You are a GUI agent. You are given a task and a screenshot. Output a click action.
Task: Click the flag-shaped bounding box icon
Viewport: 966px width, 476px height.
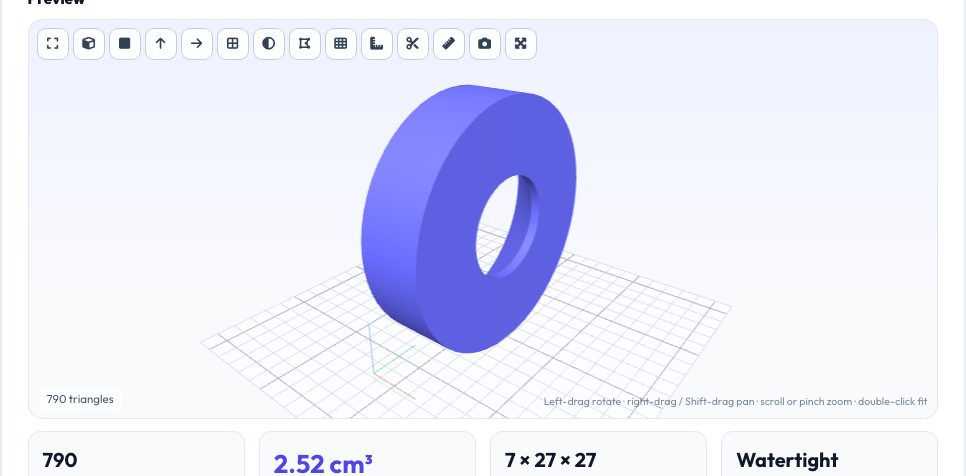tap(304, 44)
